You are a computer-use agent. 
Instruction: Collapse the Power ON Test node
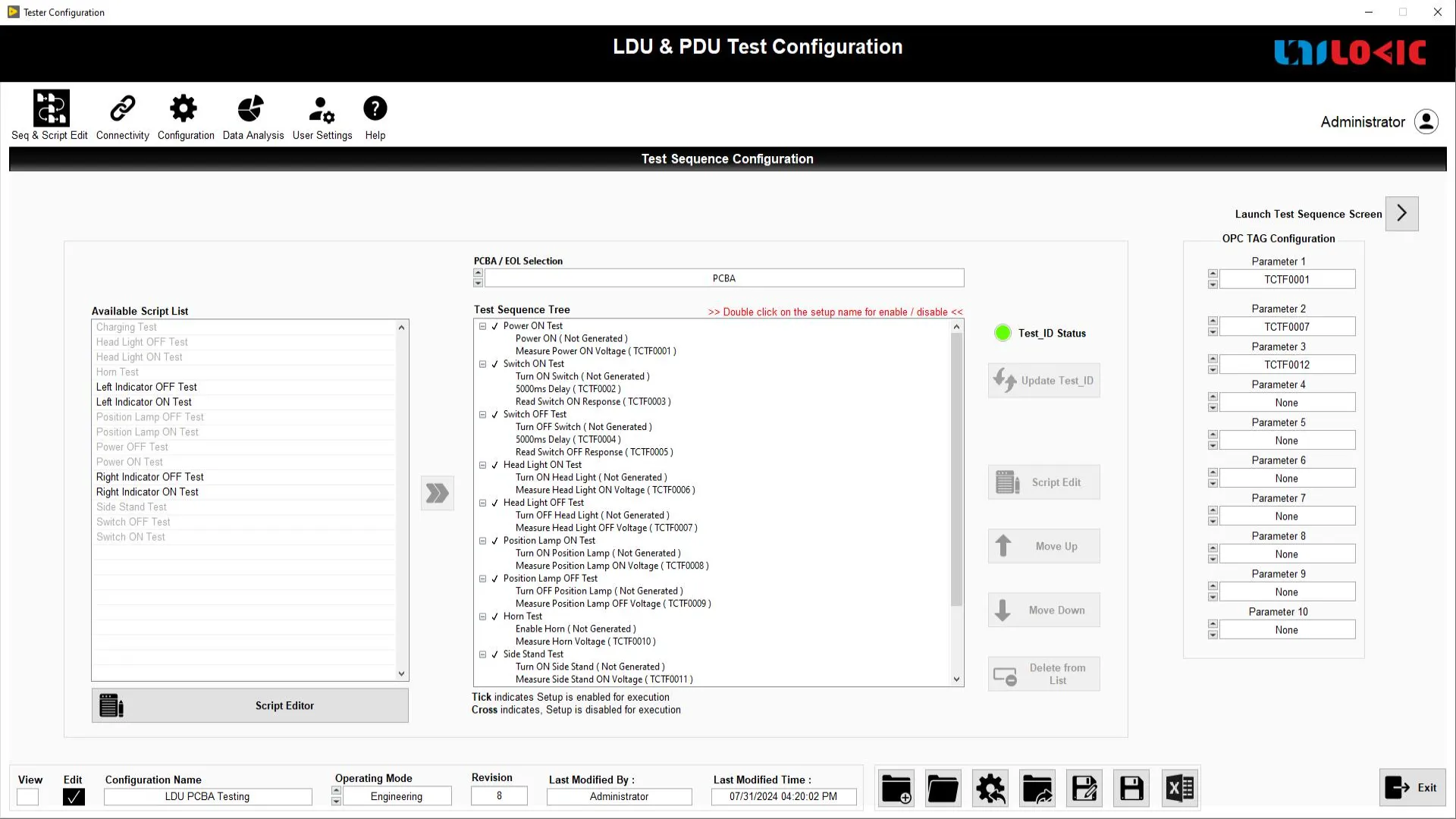click(482, 326)
